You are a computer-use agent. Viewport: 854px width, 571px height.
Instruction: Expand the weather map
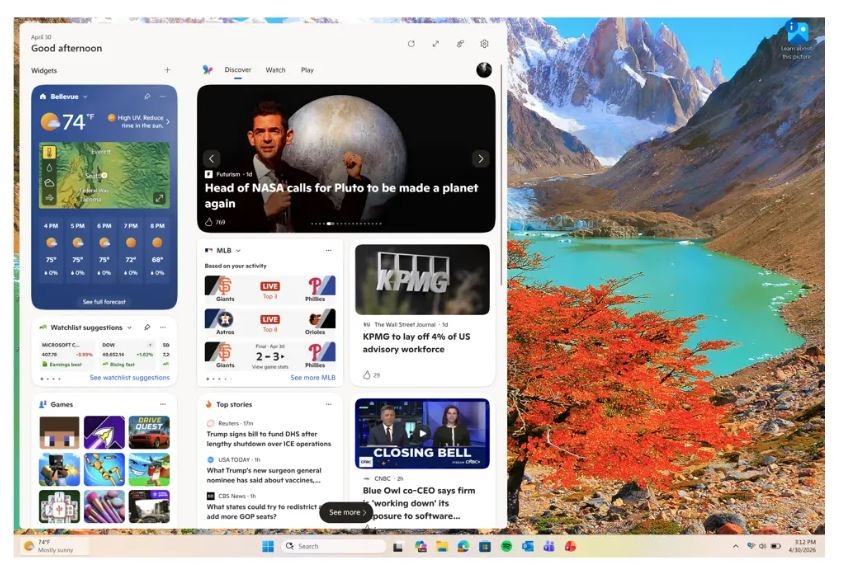click(x=159, y=198)
